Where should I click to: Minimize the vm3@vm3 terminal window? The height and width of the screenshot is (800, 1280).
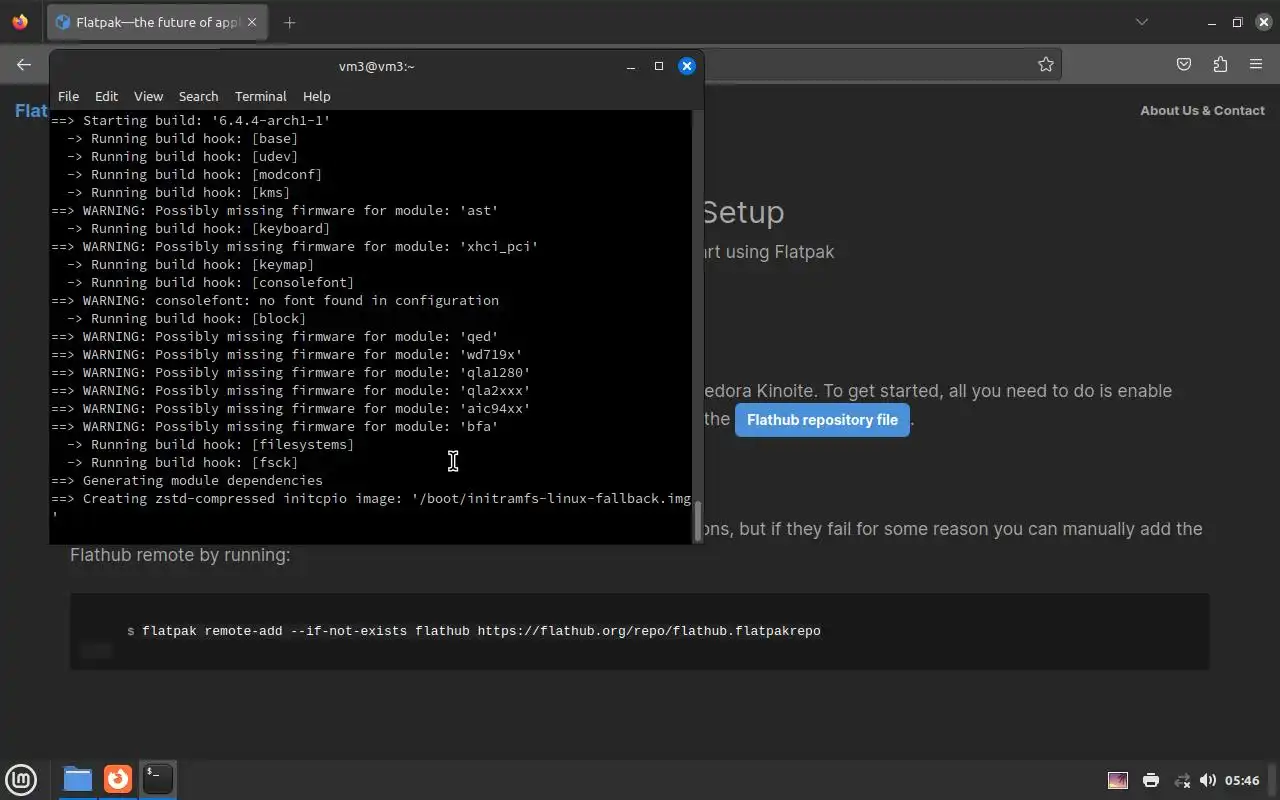pos(631,66)
